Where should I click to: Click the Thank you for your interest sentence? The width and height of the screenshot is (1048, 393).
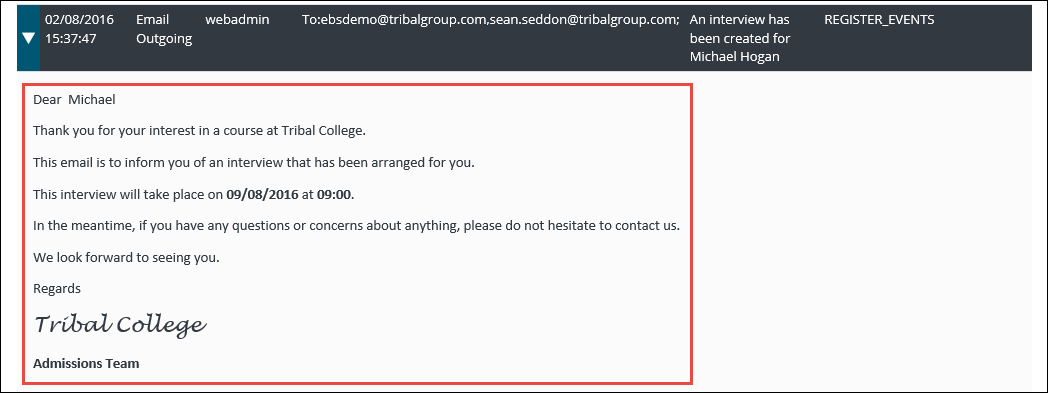coord(199,131)
